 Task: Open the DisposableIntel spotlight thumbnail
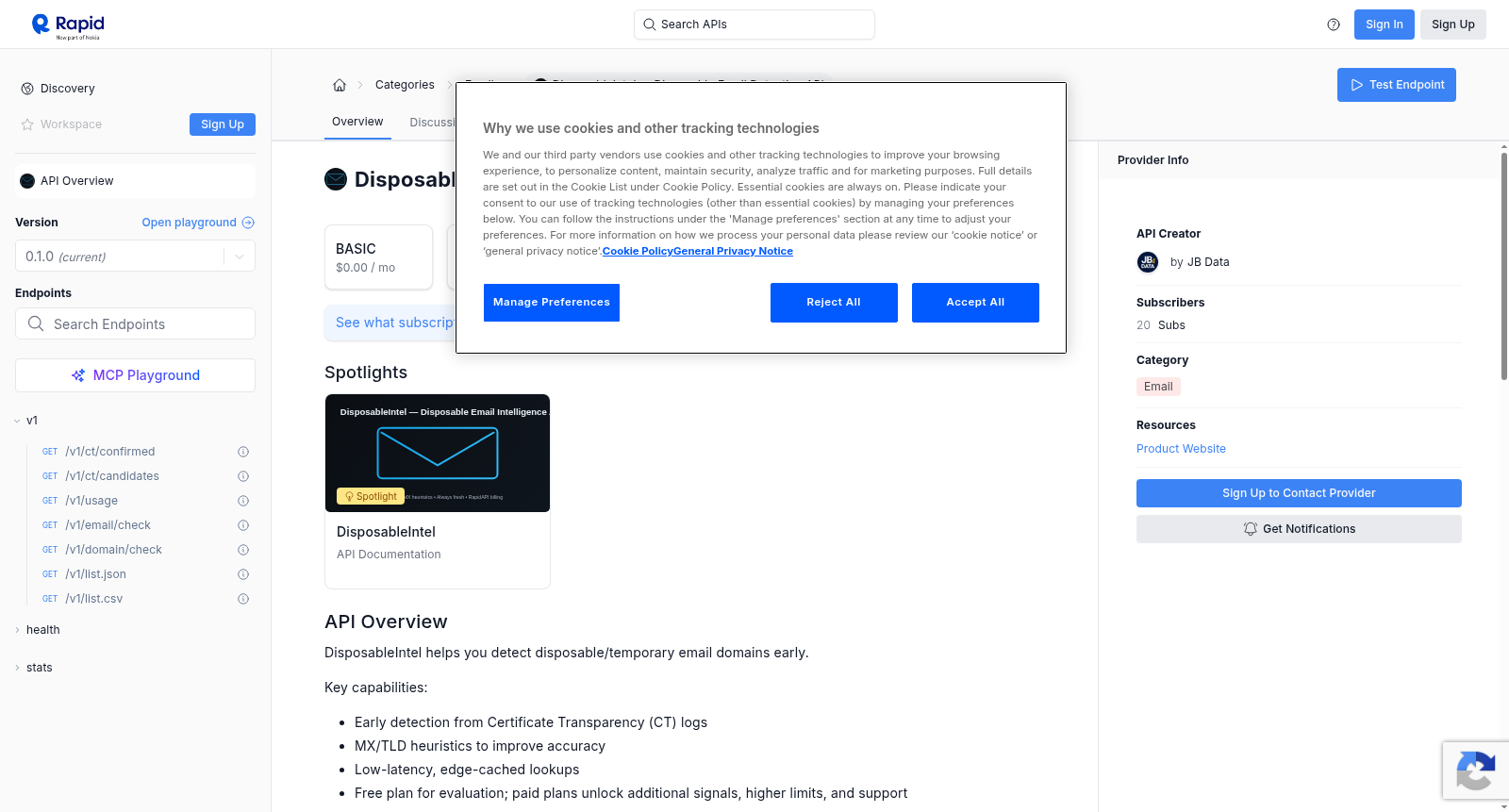438,453
